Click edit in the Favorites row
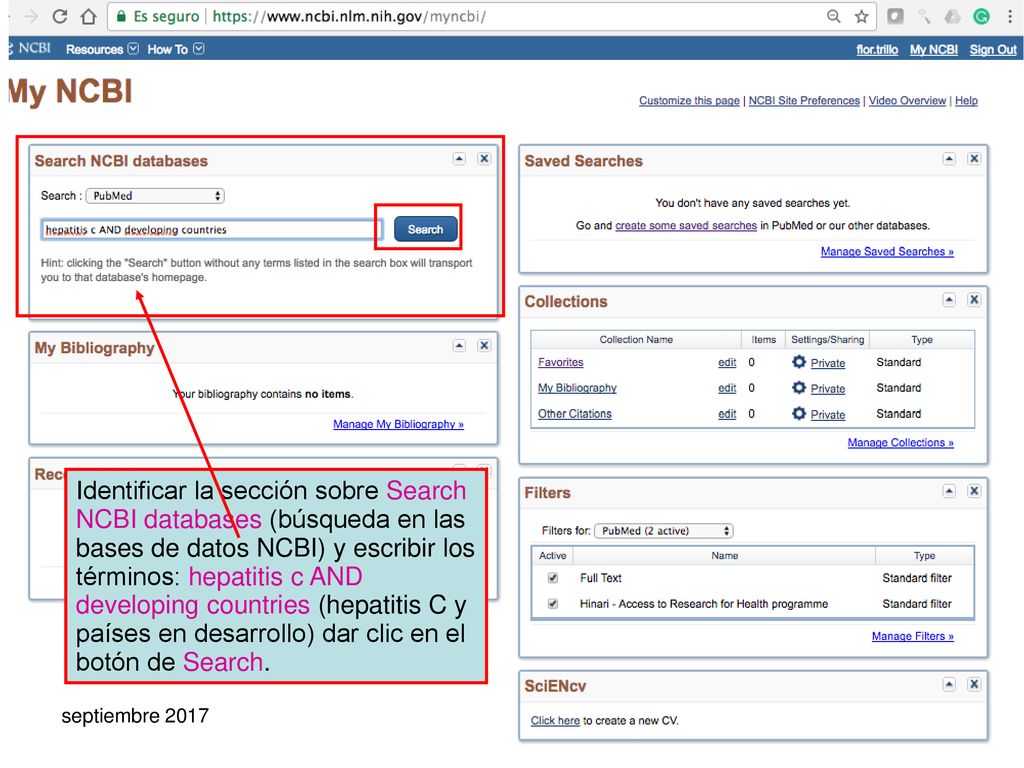Image resolution: width=1024 pixels, height=768 pixels. click(x=727, y=362)
